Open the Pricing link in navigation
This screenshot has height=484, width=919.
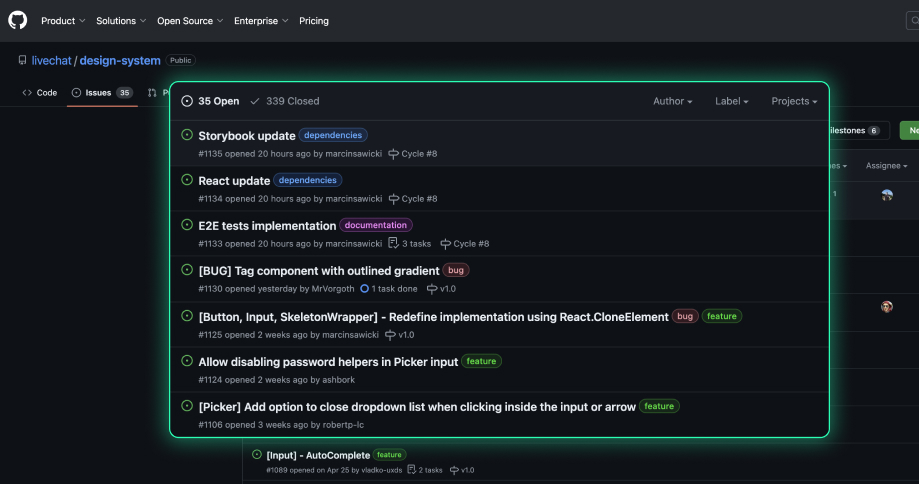[x=314, y=21]
